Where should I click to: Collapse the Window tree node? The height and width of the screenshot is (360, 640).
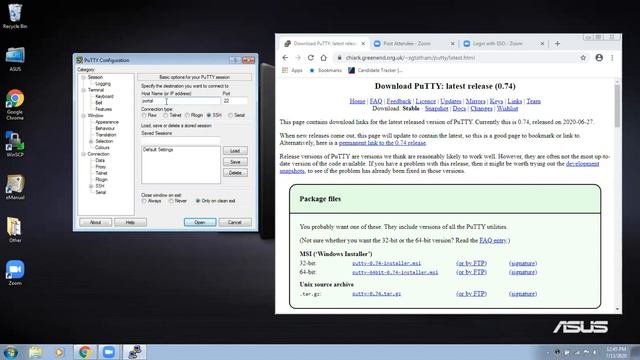(x=83, y=116)
